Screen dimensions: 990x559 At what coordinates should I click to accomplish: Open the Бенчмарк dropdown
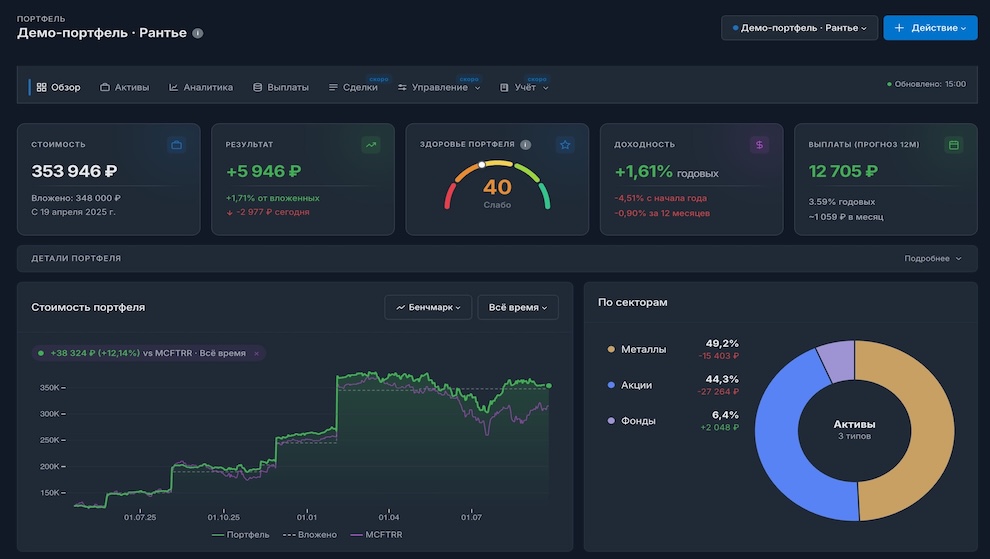pos(428,308)
